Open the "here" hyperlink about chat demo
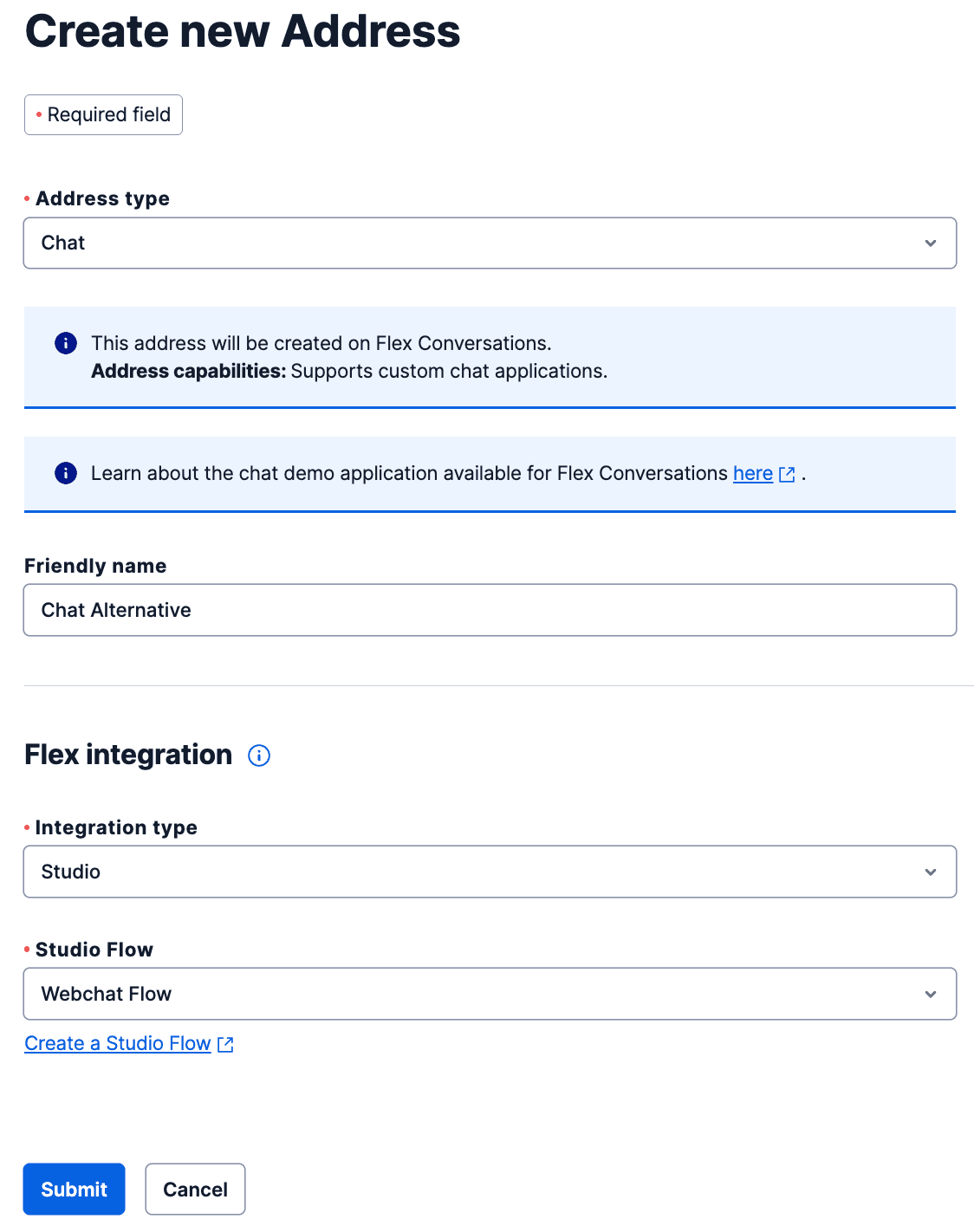 [751, 473]
